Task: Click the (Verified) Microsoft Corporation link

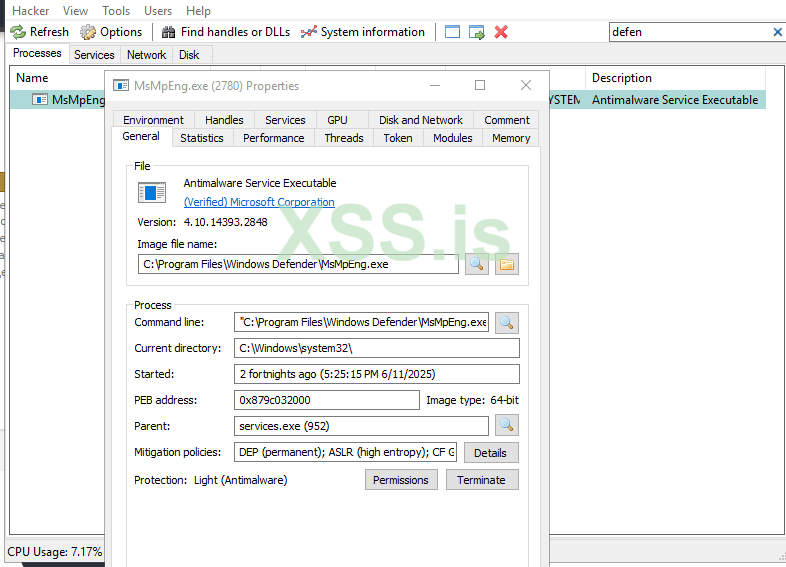Action: click(259, 202)
